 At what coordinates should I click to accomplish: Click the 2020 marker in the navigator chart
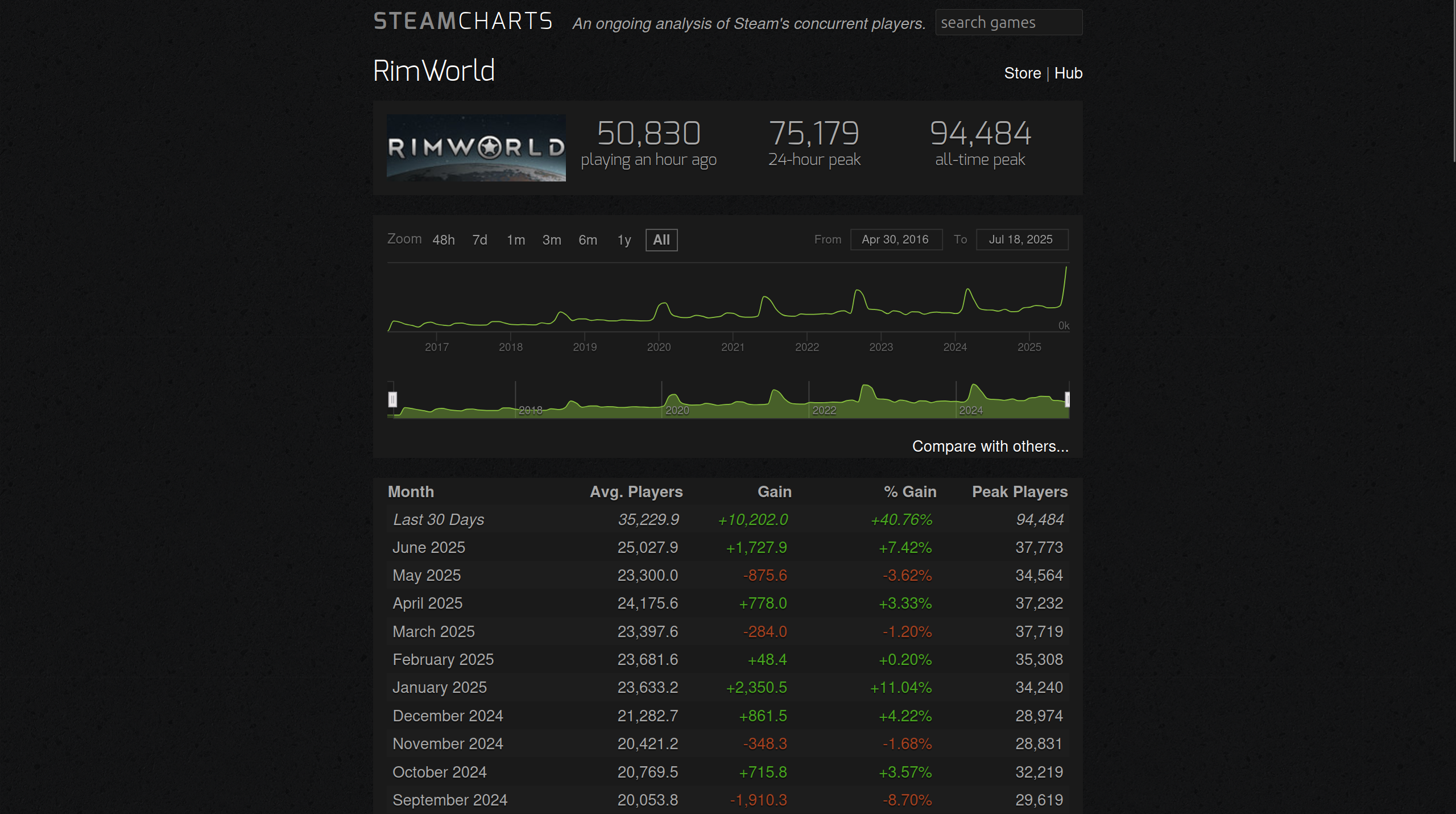(677, 411)
